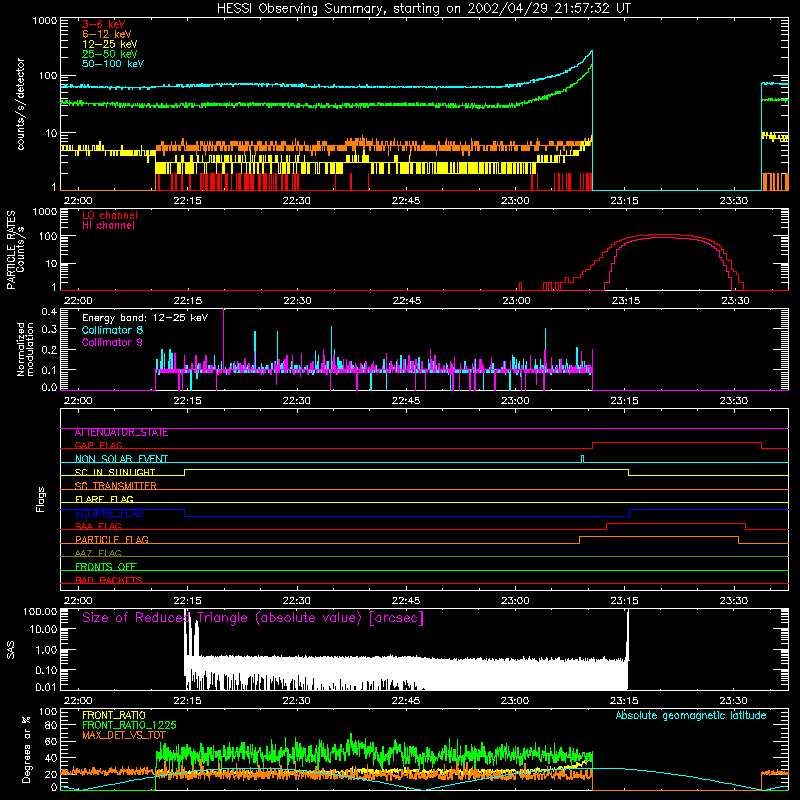The width and height of the screenshot is (800, 800).
Task: Click the 22:45 tick label under Flags panel
Action: click(406, 601)
